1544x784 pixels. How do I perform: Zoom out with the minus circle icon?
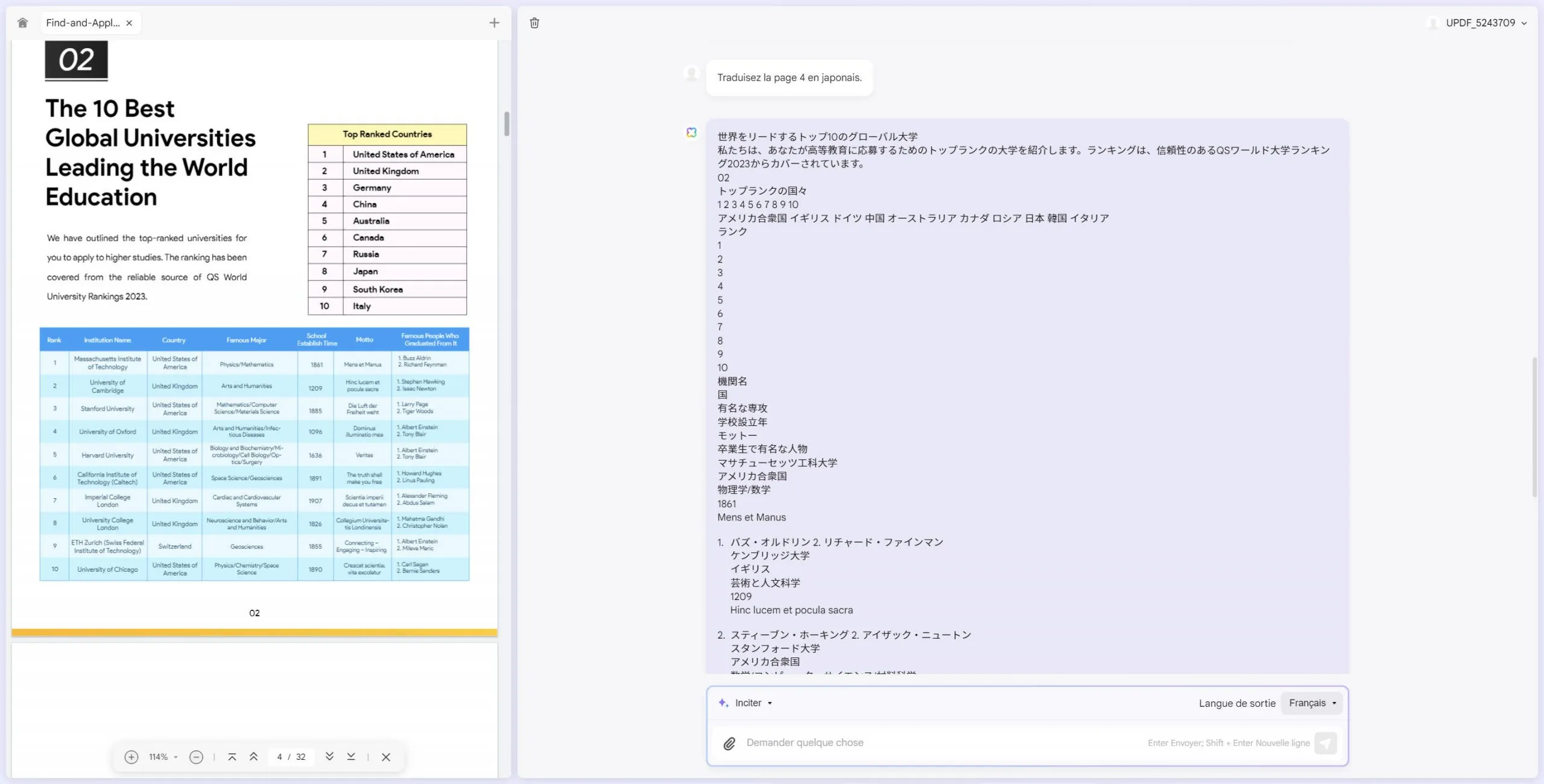tap(196, 757)
